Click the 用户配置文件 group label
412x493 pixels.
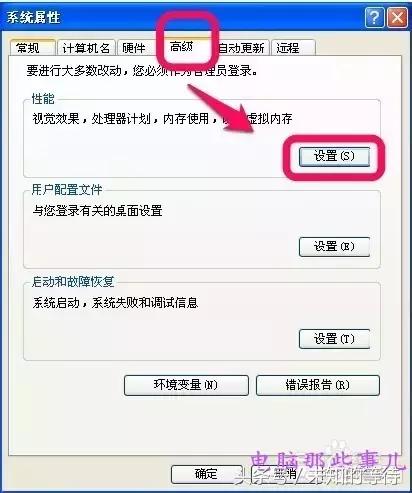pos(67,190)
